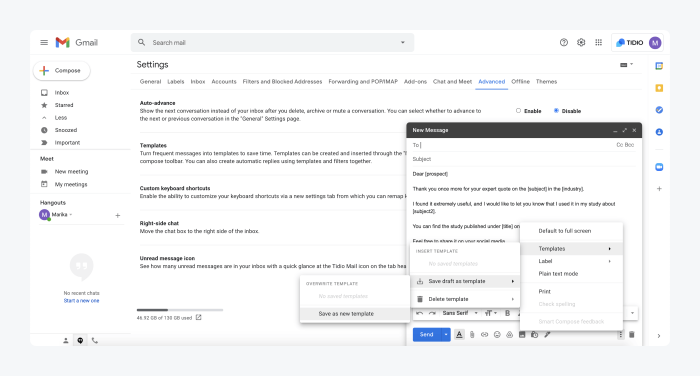
Task: Open the main menu hamburger icon
Action: (44, 42)
